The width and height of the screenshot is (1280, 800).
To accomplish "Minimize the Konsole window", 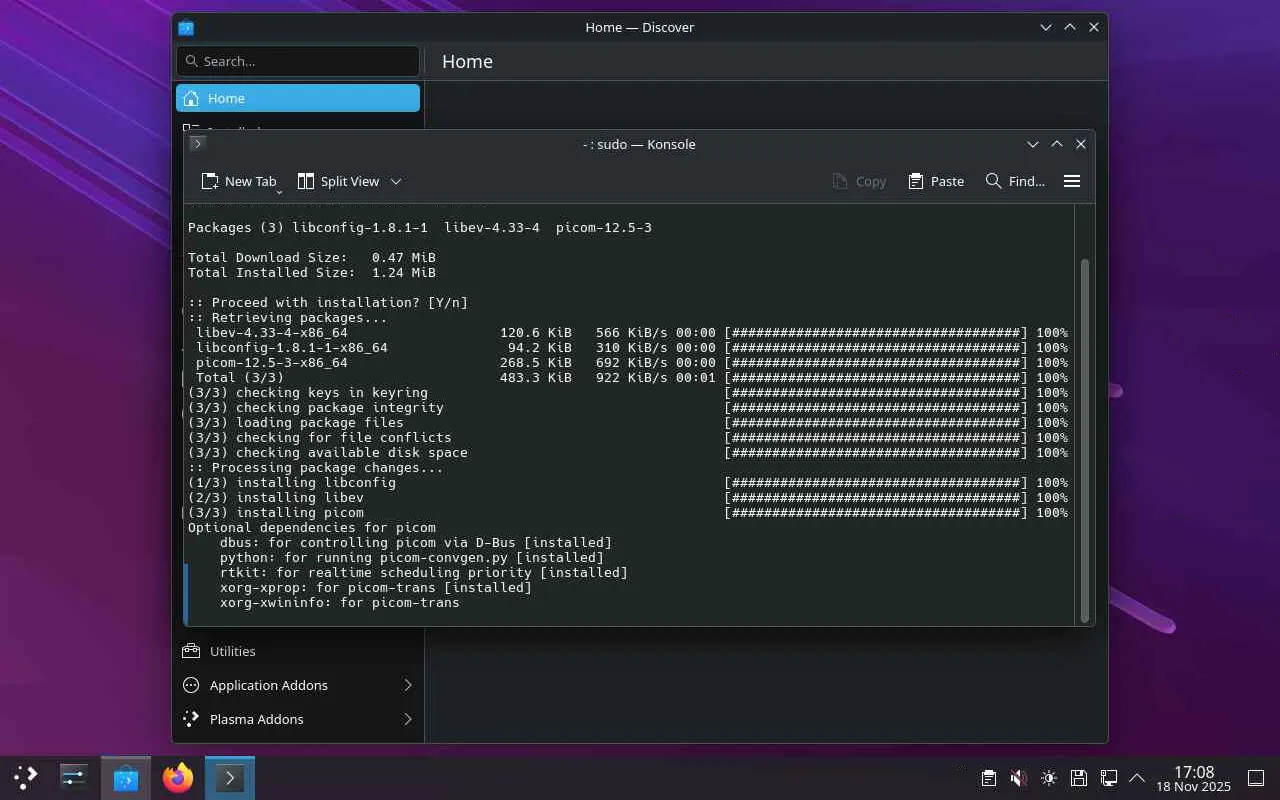I will click(1033, 144).
